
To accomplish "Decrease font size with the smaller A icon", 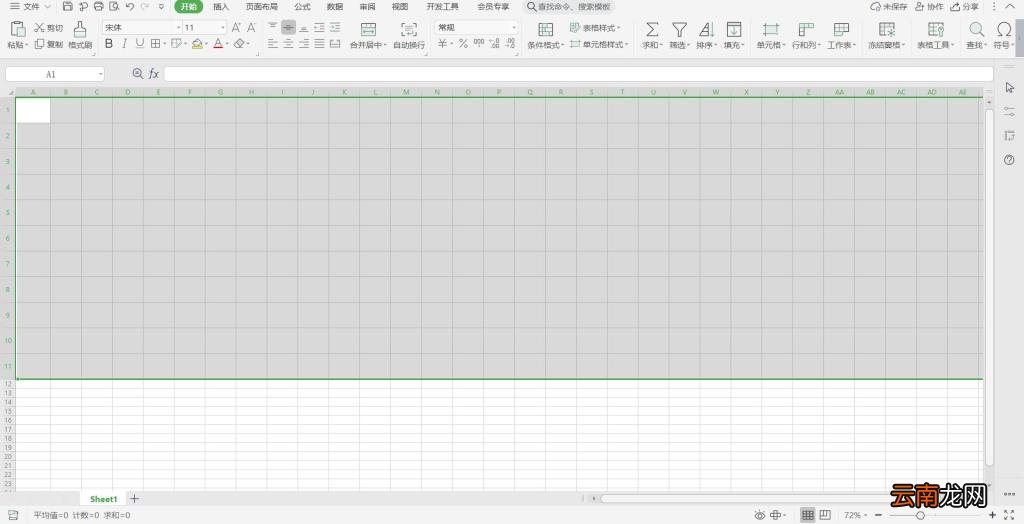I will tap(251, 27).
